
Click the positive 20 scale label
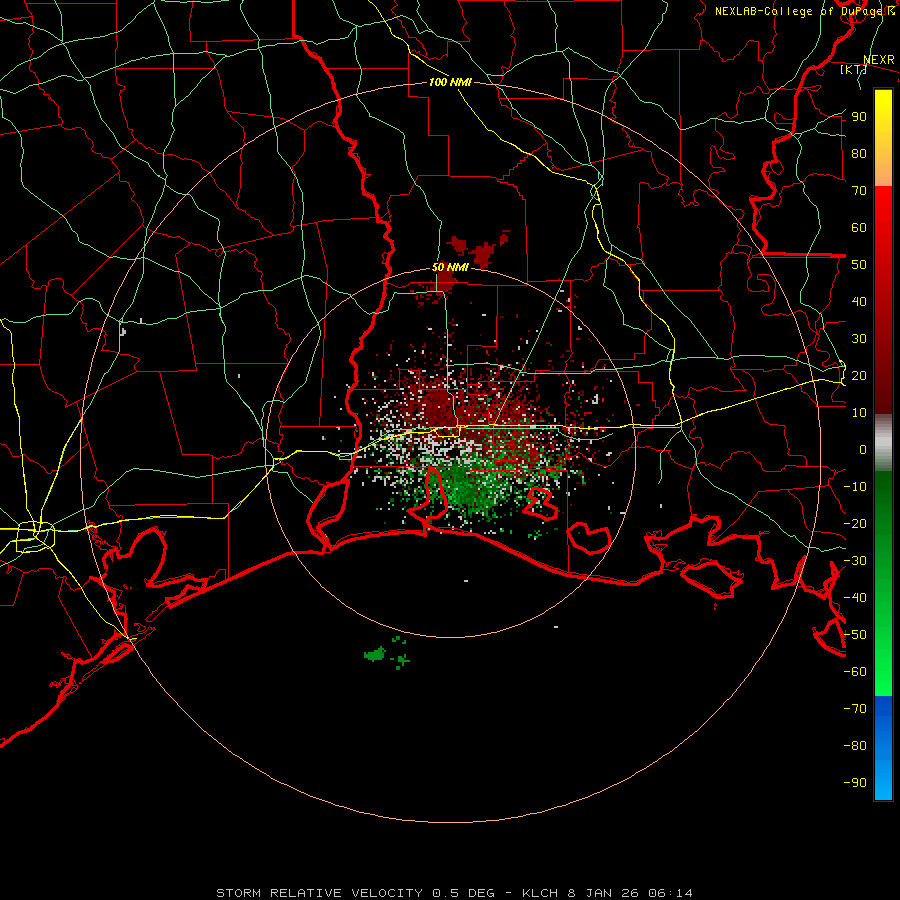pos(859,375)
